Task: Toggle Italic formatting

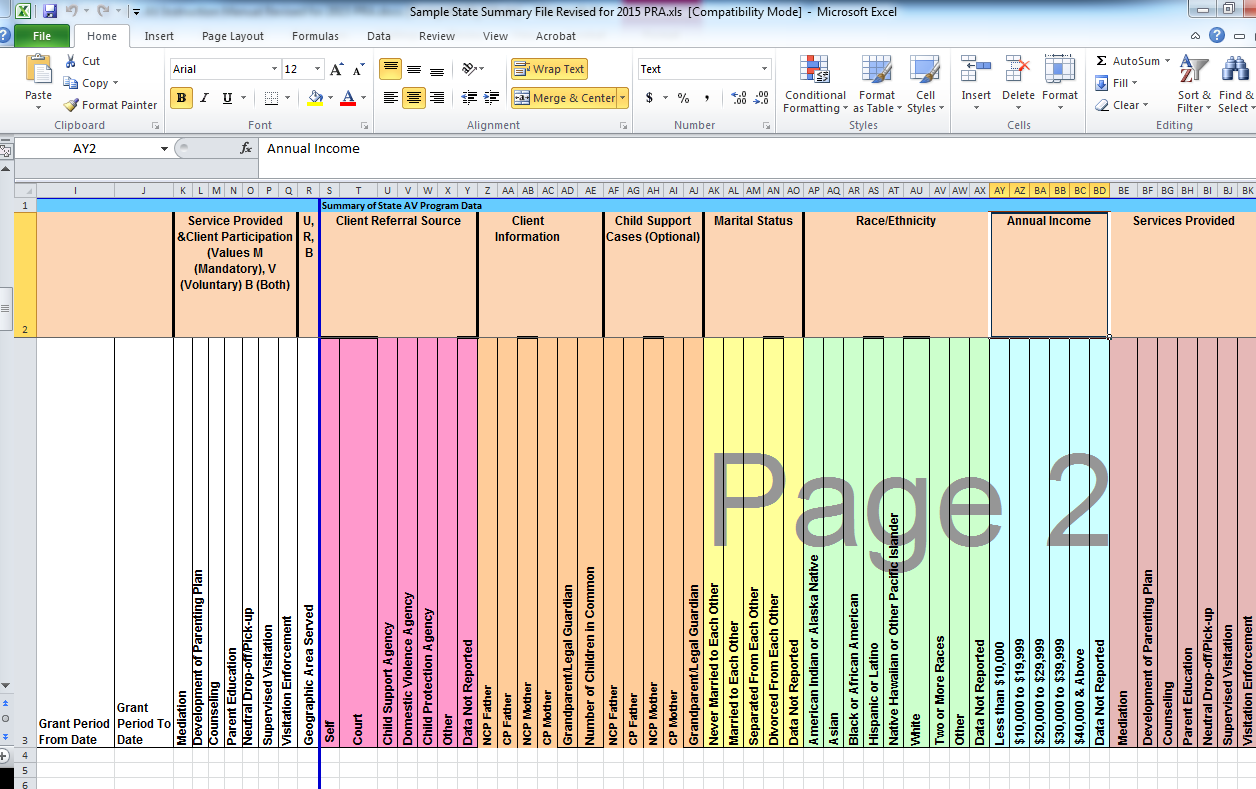Action: pyautogui.click(x=204, y=98)
